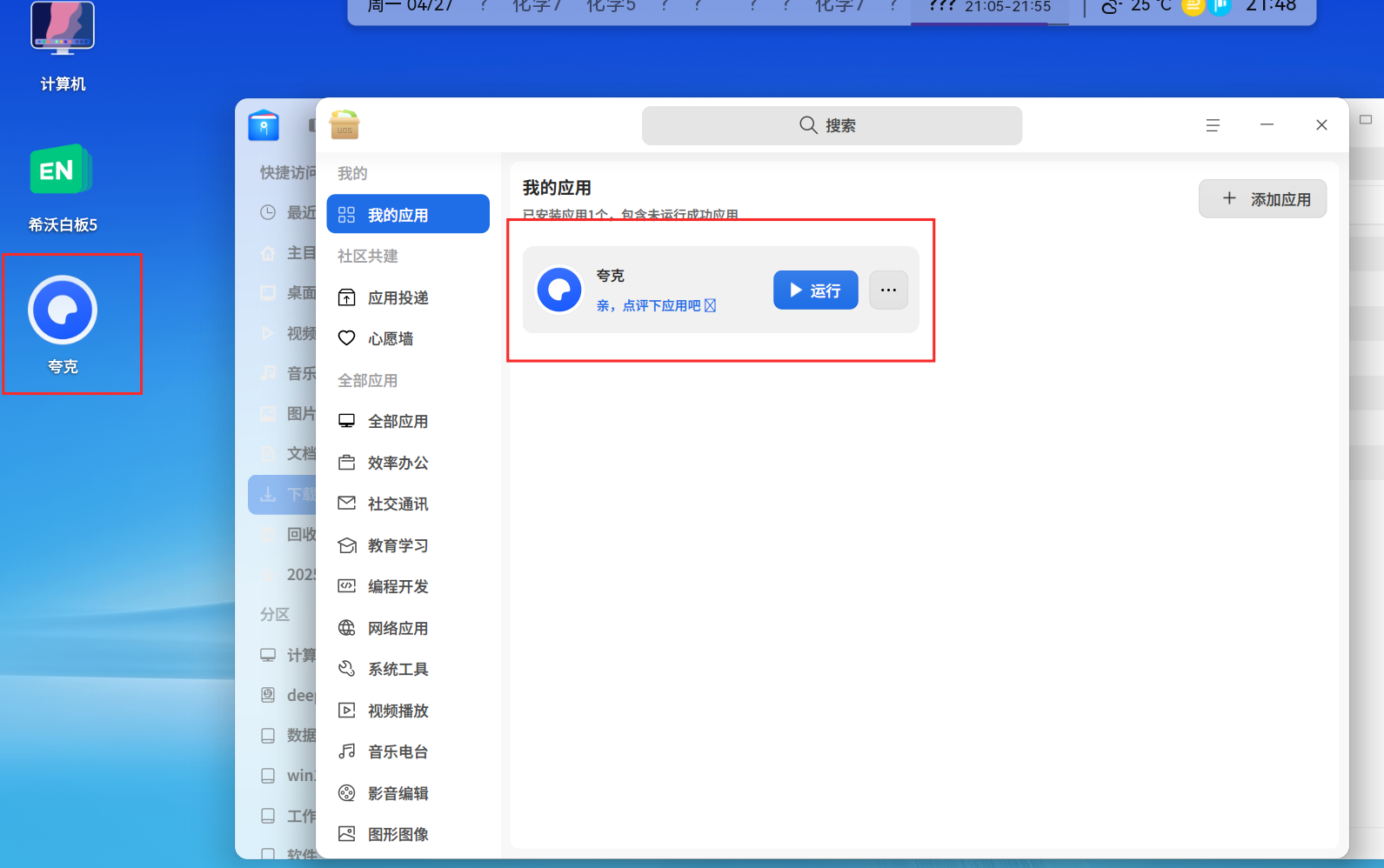The width and height of the screenshot is (1384, 868).
Task: Select the 系统工具 category
Action: 408,669
